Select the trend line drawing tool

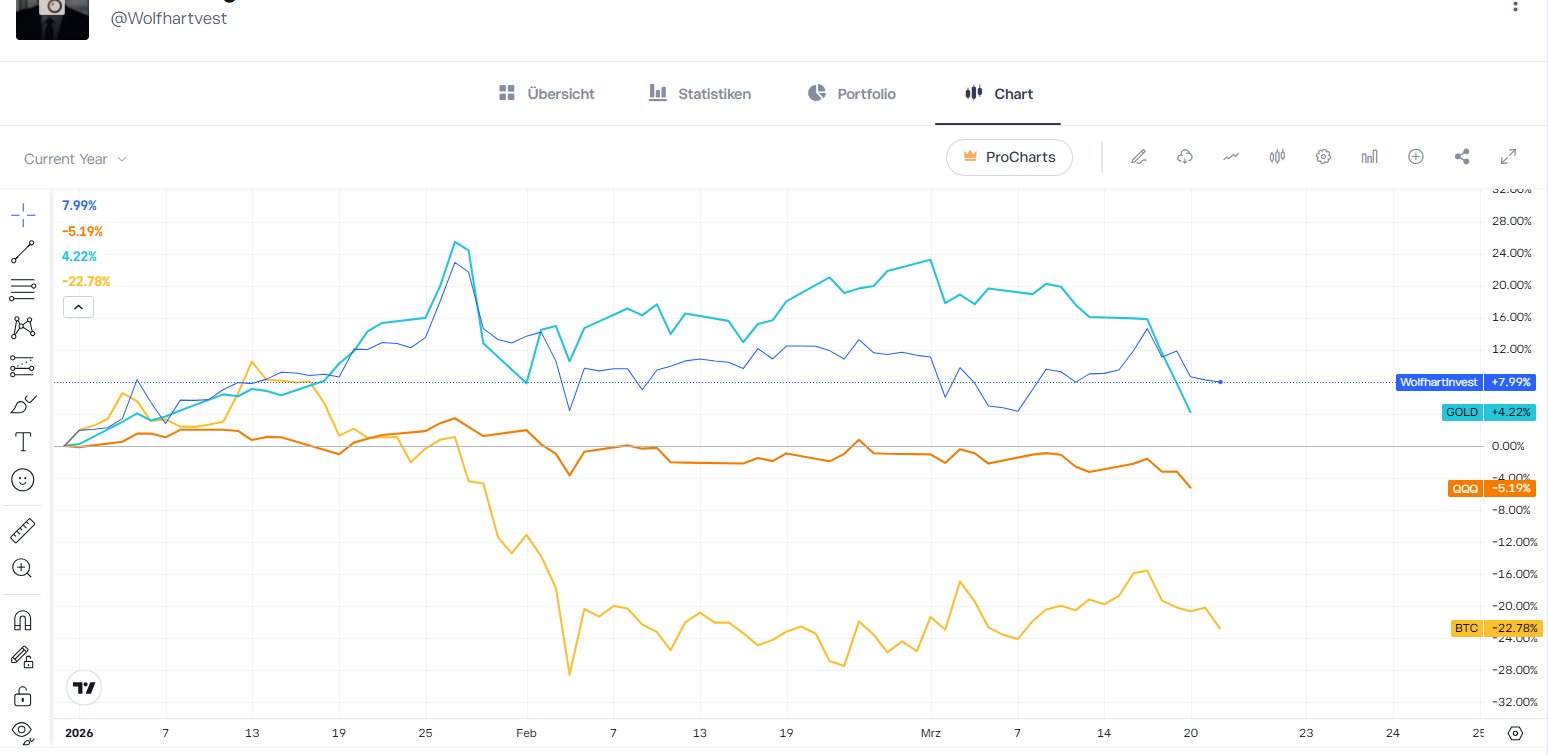pyautogui.click(x=22, y=252)
